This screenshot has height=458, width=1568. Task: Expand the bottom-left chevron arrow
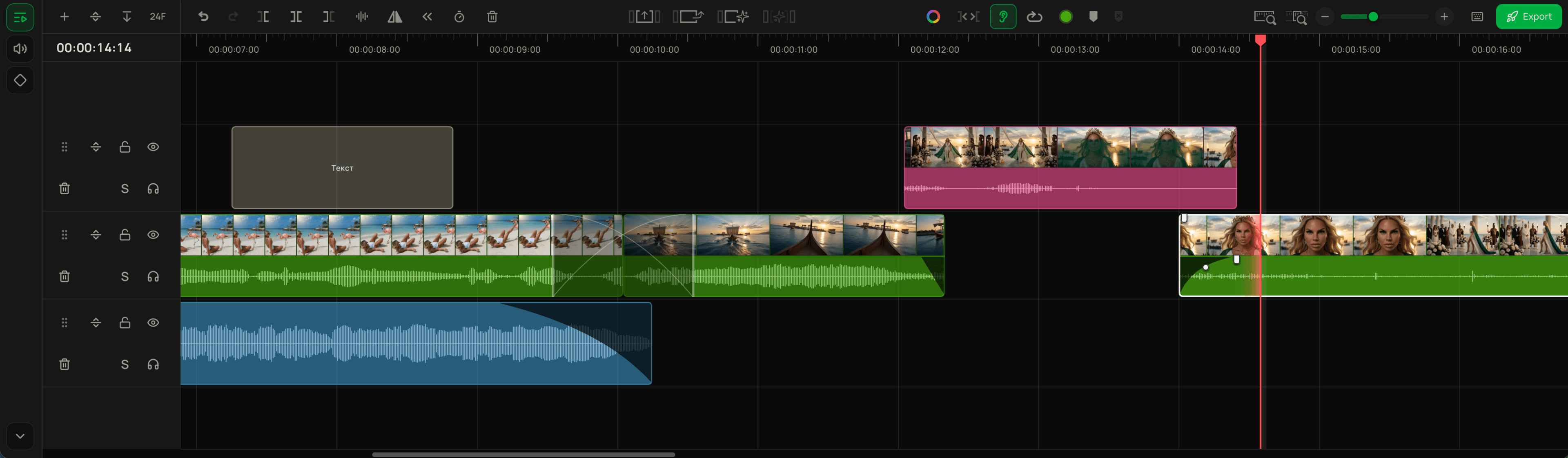[x=20, y=436]
